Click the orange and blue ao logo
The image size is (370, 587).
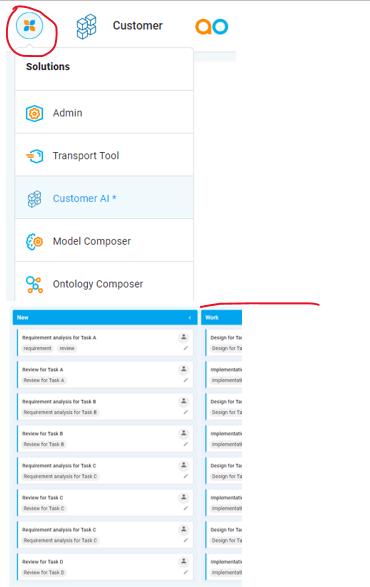pos(212,27)
